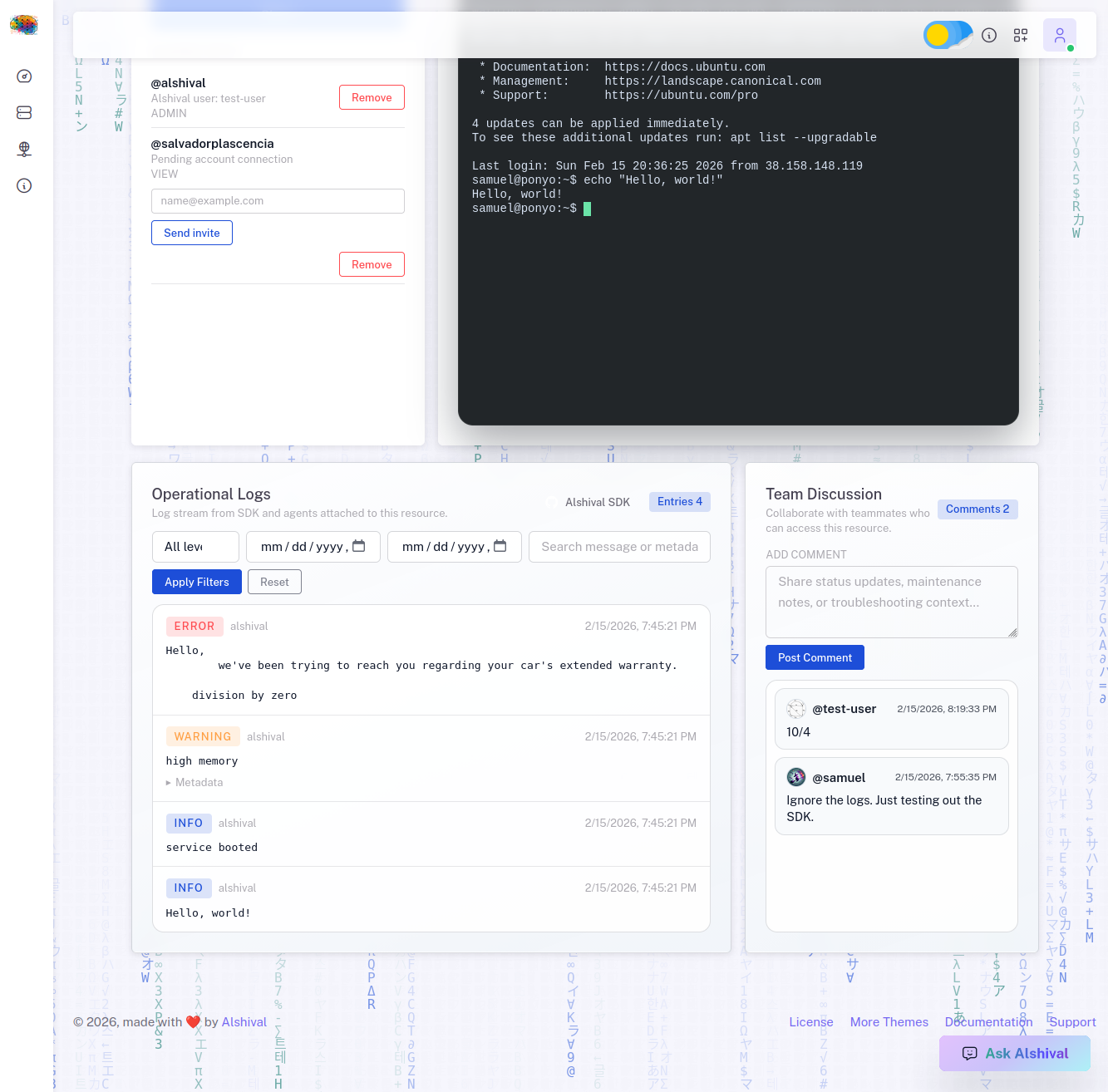Click the globe network icon in sidebar

[x=24, y=149]
